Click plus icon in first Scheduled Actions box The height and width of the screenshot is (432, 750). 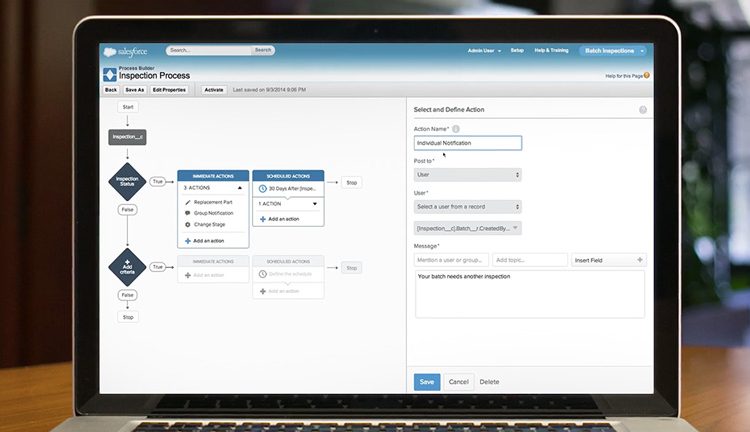(263, 219)
